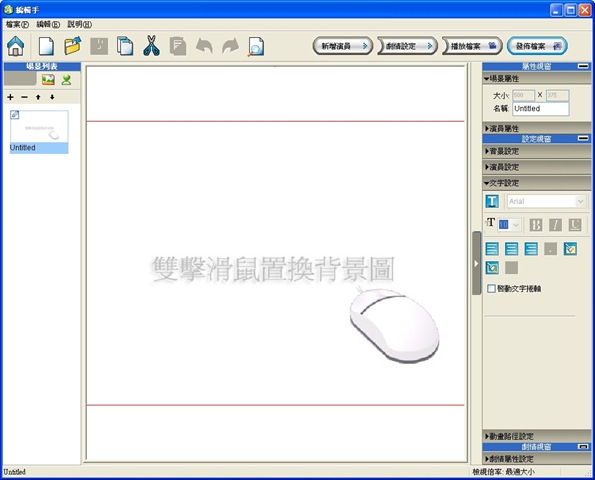595x480 pixels.
Task: Click the redo arrow icon
Action: click(x=230, y=46)
